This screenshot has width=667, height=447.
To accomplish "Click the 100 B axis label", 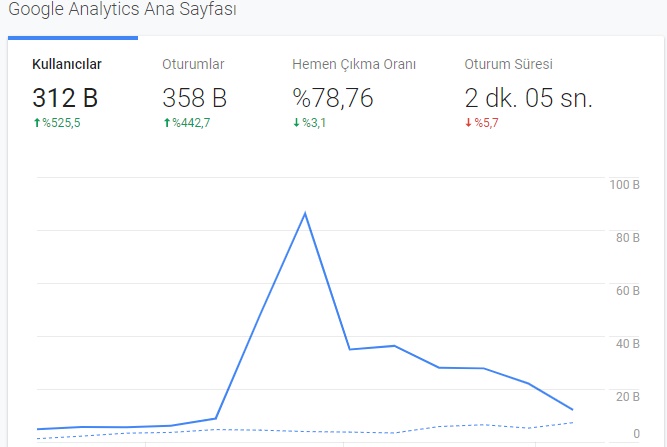I will 624,185.
